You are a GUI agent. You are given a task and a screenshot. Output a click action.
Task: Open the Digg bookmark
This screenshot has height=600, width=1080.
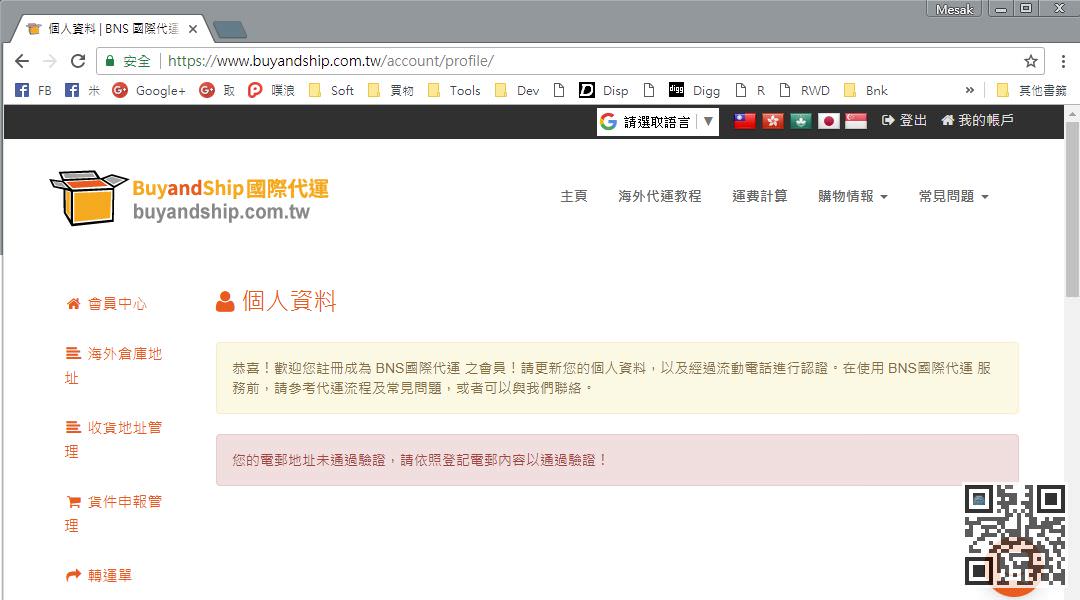click(x=695, y=90)
